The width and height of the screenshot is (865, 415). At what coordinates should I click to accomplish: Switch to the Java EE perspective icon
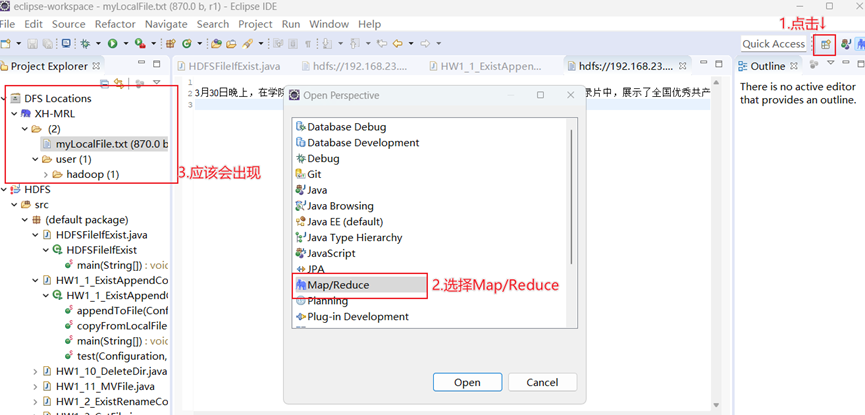(846, 44)
